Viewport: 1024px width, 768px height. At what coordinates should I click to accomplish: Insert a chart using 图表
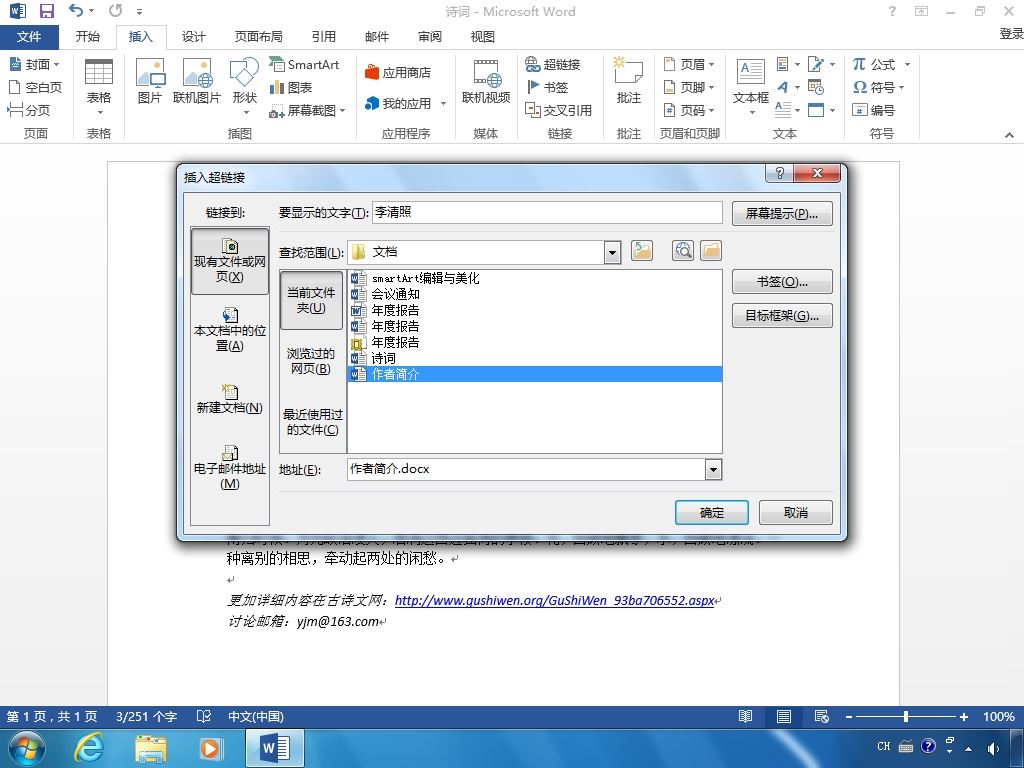(x=291, y=87)
